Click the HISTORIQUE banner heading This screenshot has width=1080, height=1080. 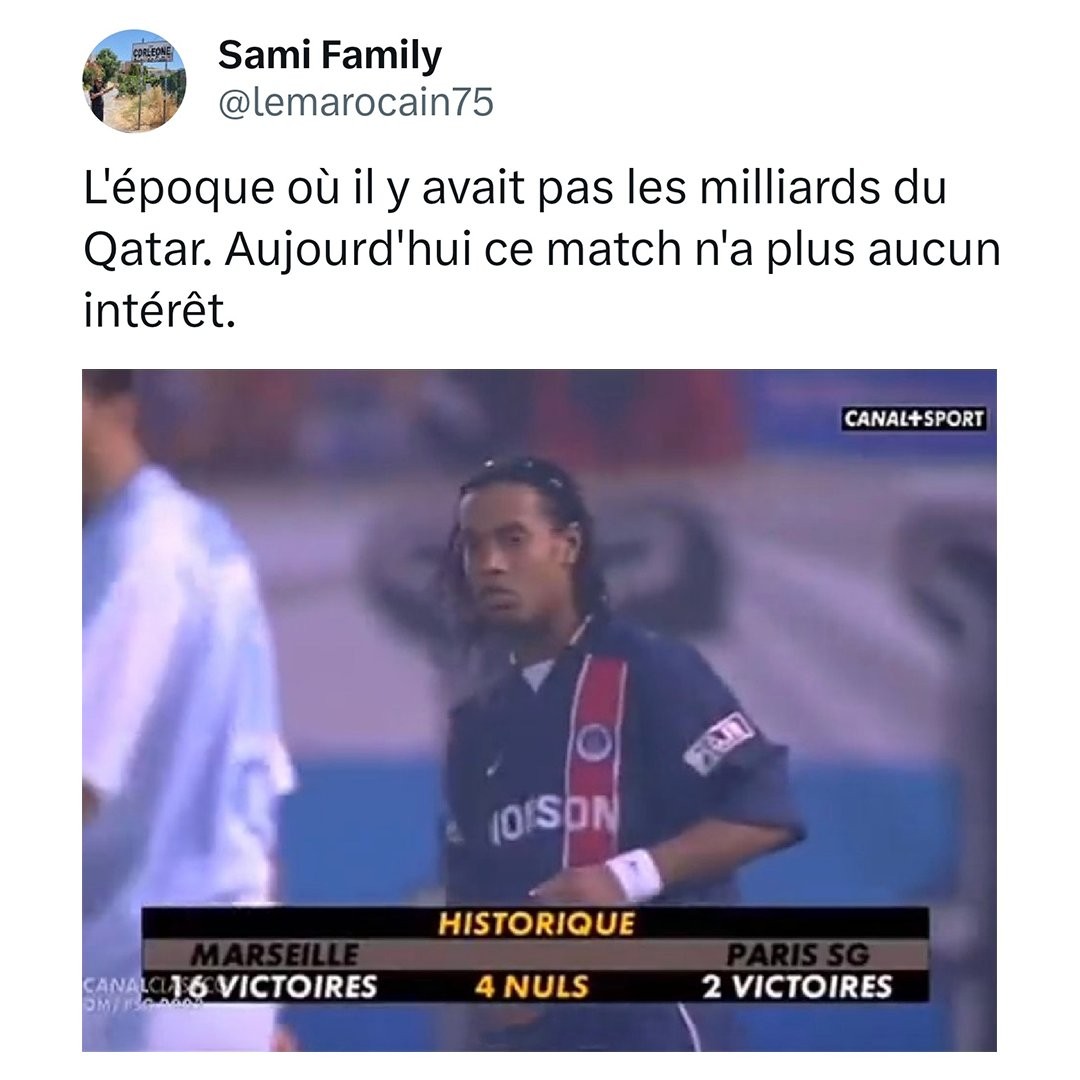(537, 924)
